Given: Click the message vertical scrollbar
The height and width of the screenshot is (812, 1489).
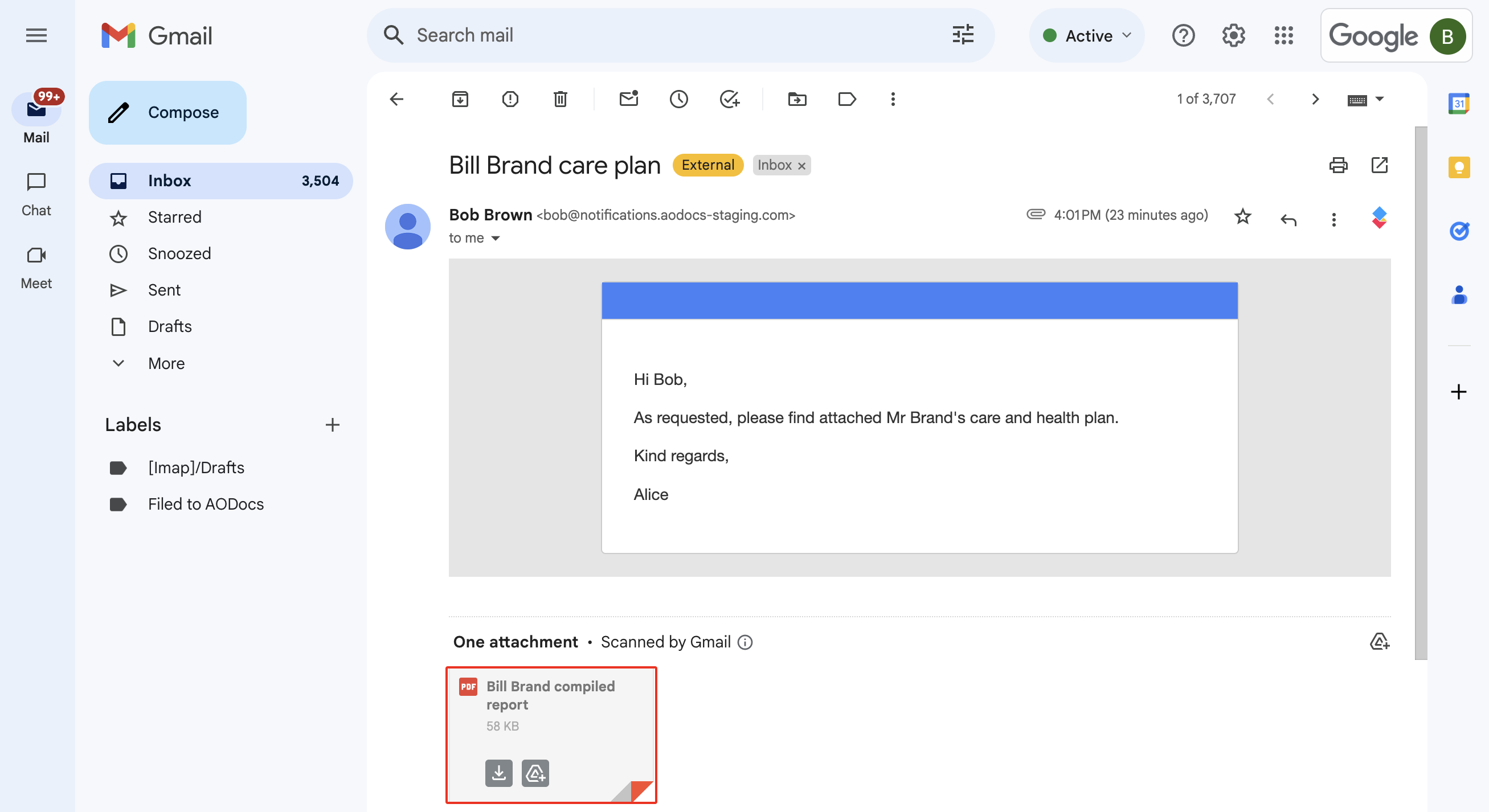Looking at the screenshot, I should point(1421,393).
